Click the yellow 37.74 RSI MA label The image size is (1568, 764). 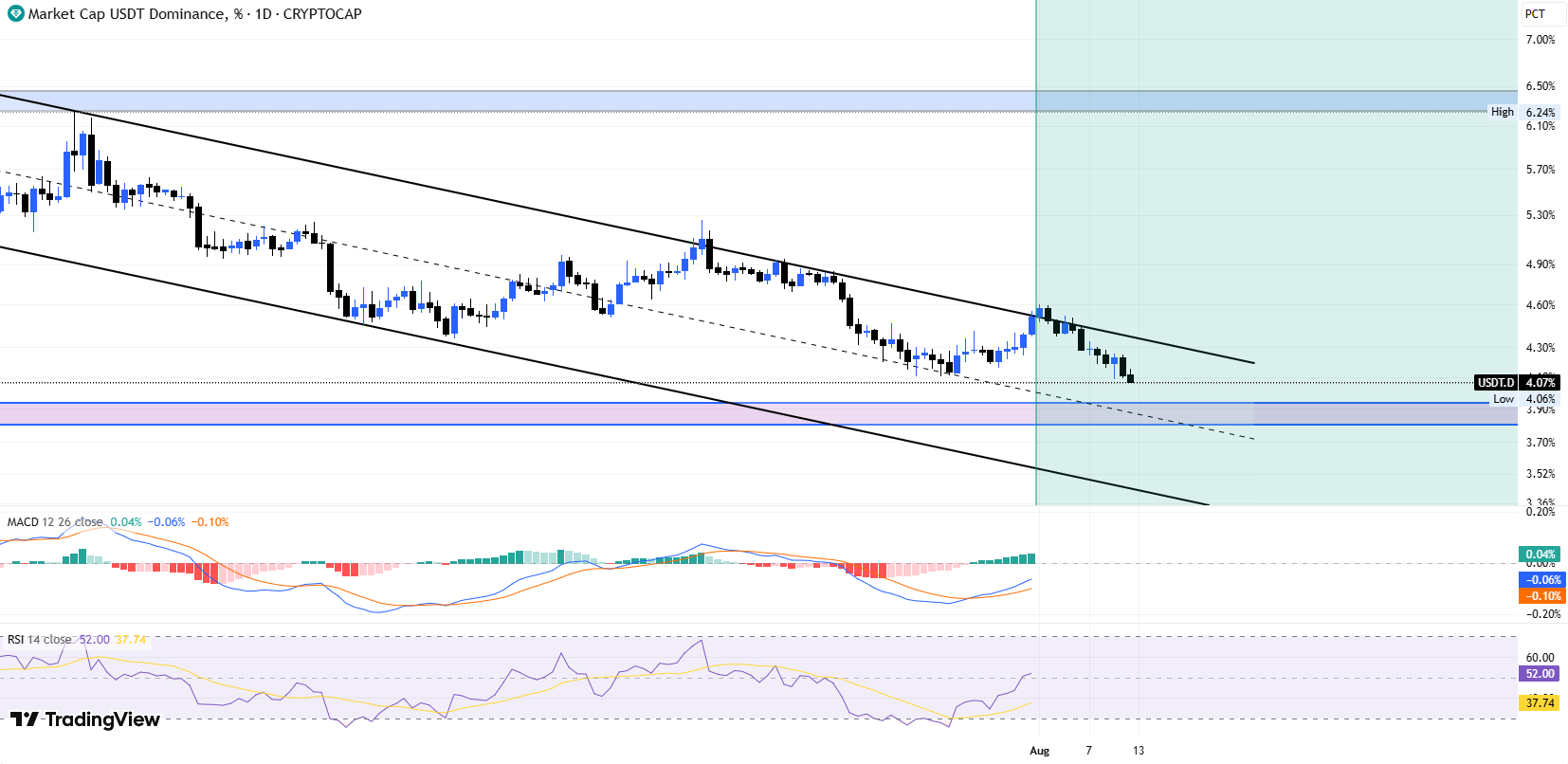[x=1540, y=702]
